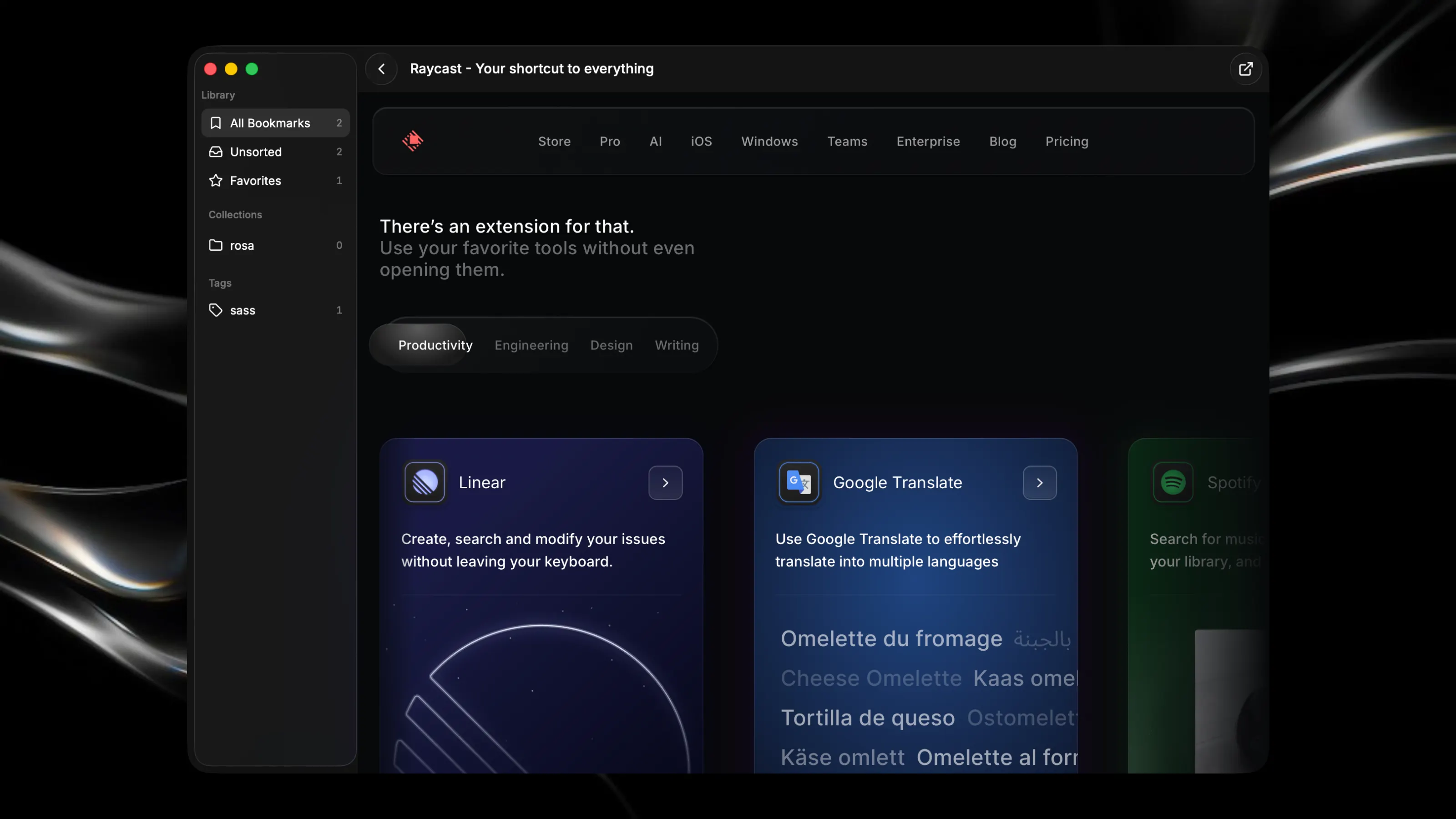Open the Google Translate card arrow button
The width and height of the screenshot is (1456, 819).
click(1039, 483)
